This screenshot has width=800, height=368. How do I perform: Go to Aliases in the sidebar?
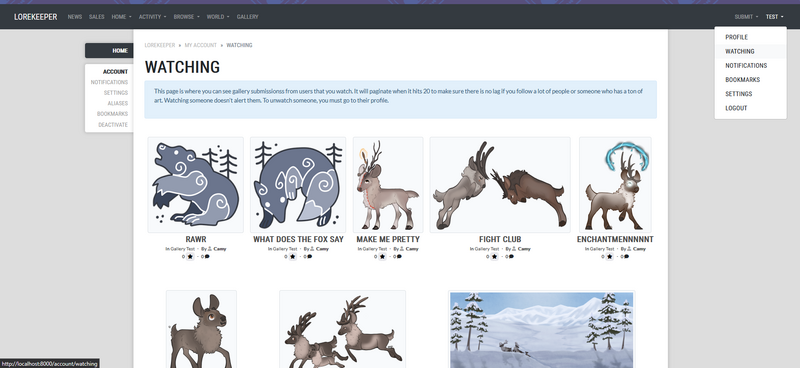point(118,104)
